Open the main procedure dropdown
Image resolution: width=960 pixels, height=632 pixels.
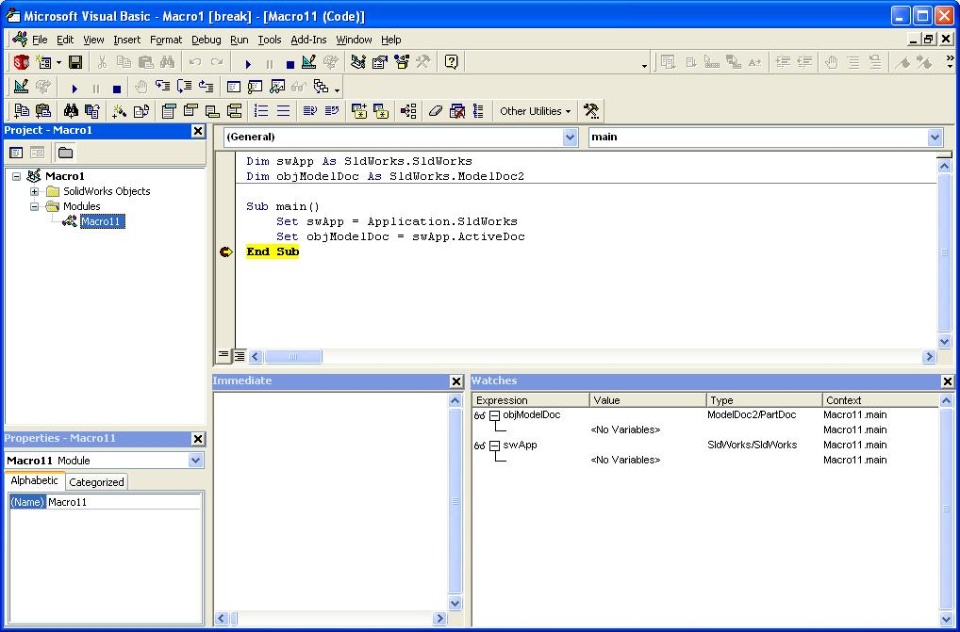(x=934, y=137)
